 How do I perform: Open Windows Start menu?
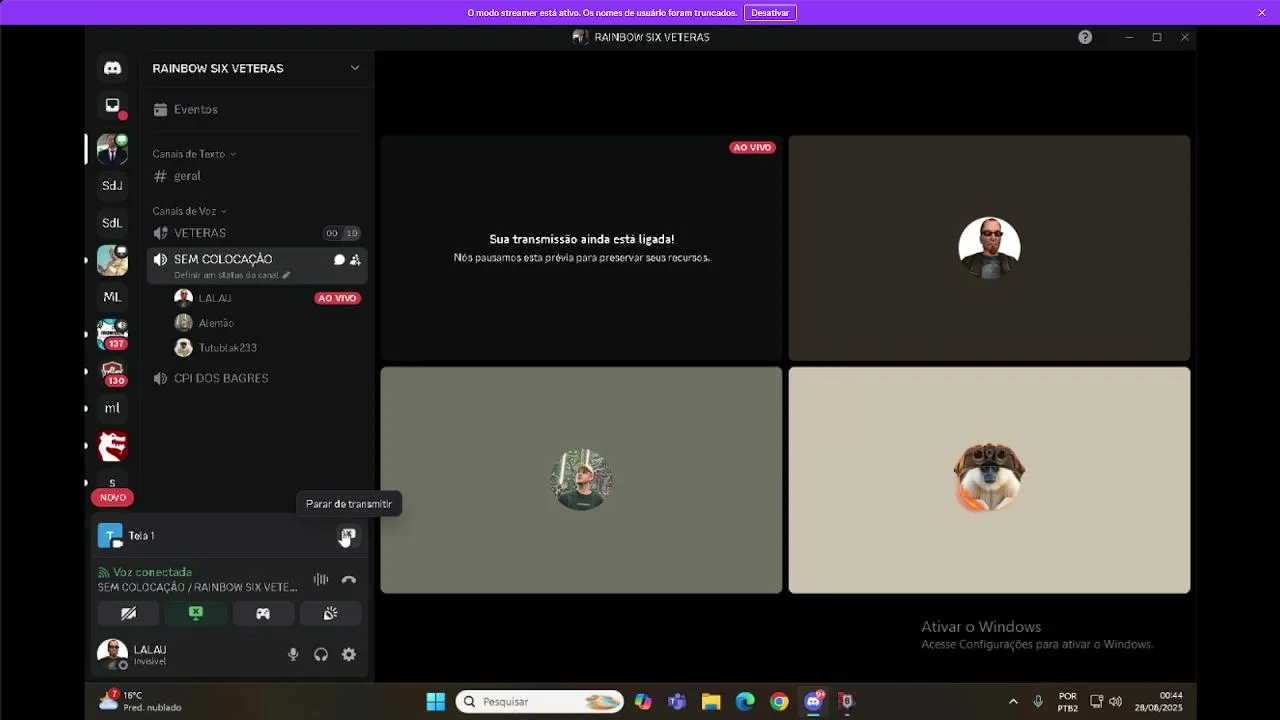coord(436,702)
